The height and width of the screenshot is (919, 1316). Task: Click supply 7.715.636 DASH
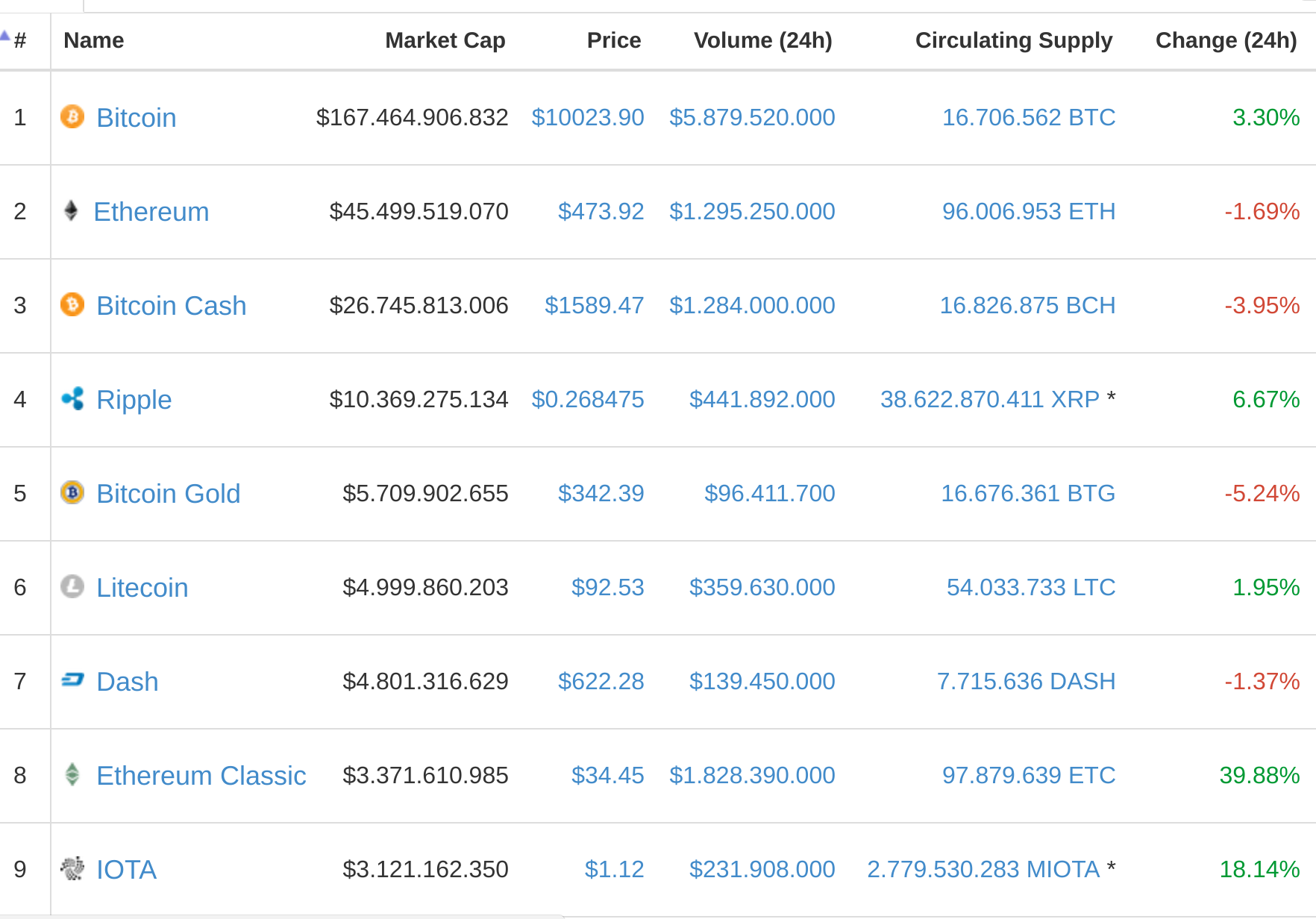pos(1027,681)
